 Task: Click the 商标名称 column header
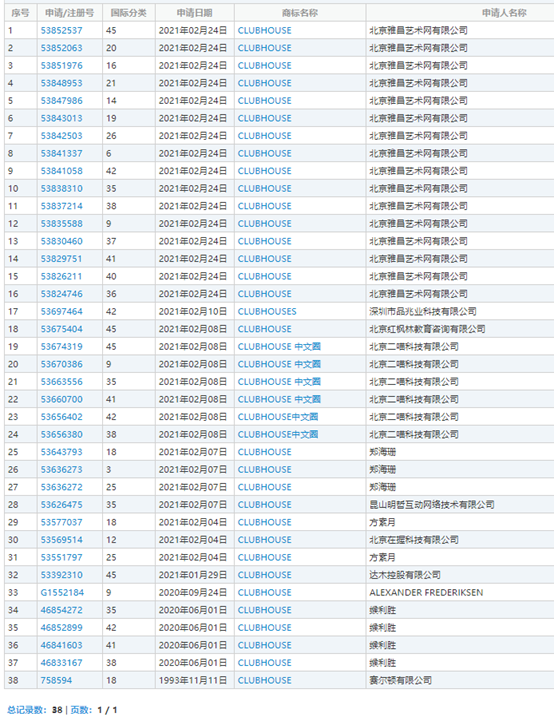(300, 13)
